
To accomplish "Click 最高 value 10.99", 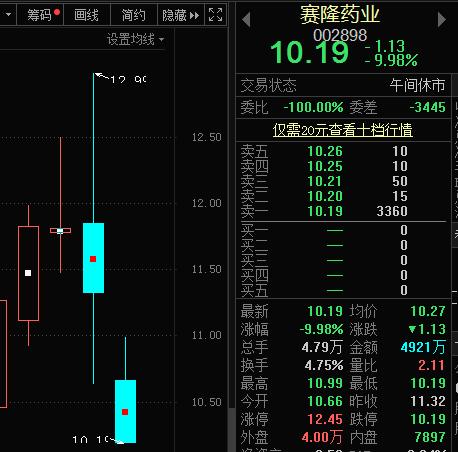I will [x=325, y=383].
